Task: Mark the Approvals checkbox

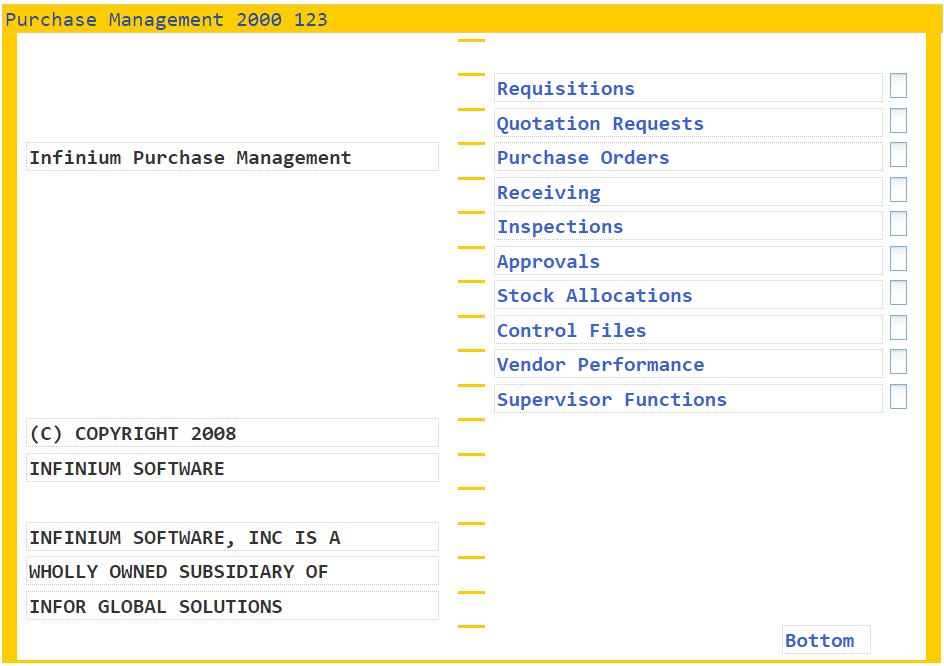Action: (x=898, y=259)
